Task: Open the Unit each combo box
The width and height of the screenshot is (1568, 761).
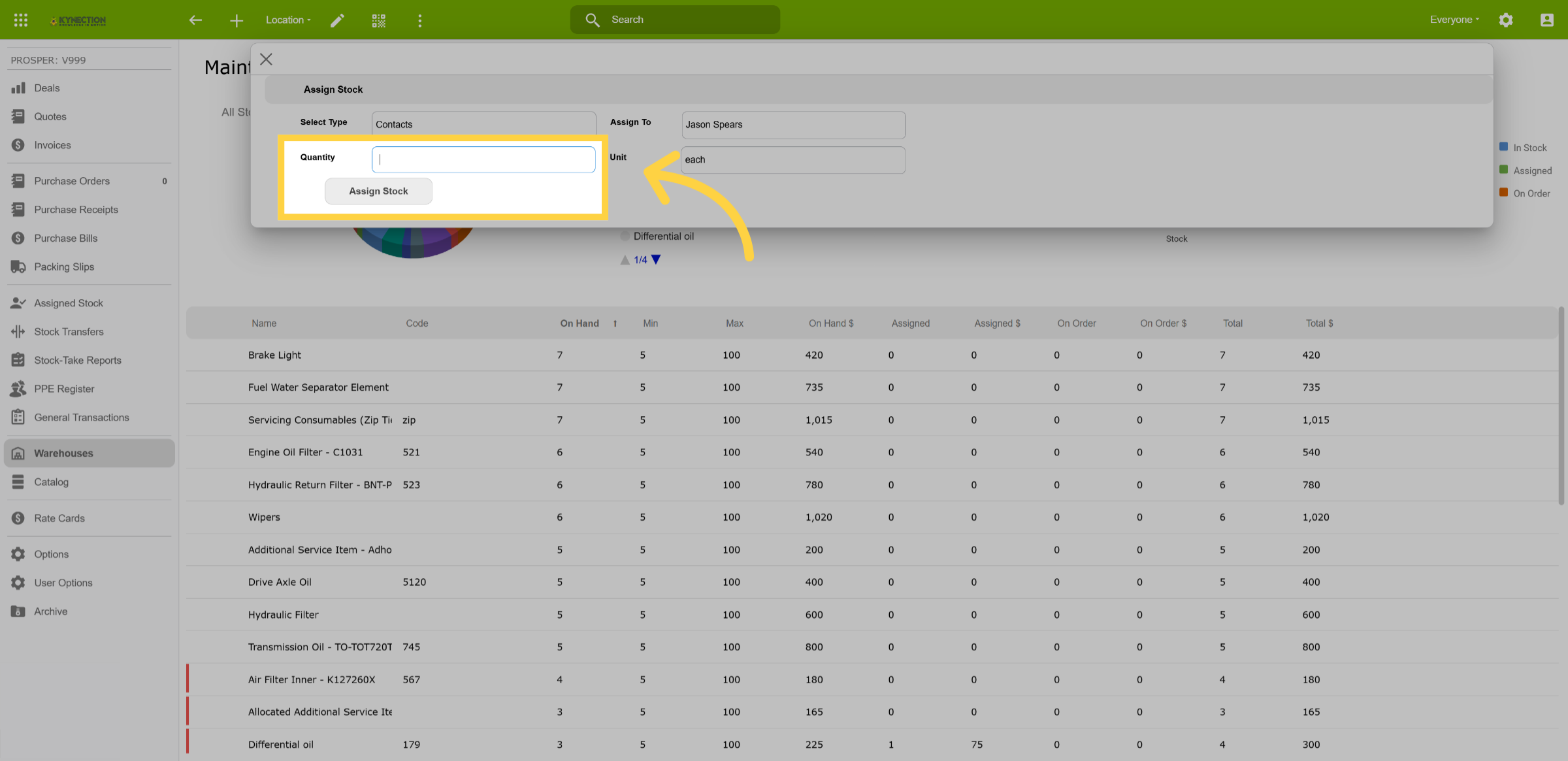Action: 793,159
